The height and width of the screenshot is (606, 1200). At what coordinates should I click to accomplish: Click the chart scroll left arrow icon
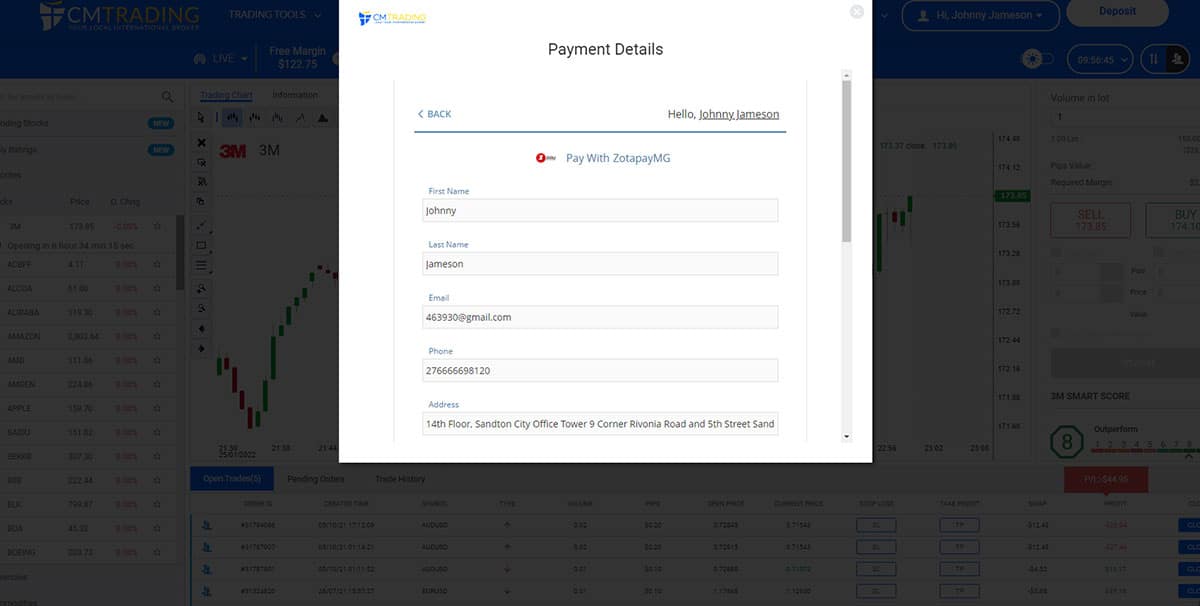[202, 328]
